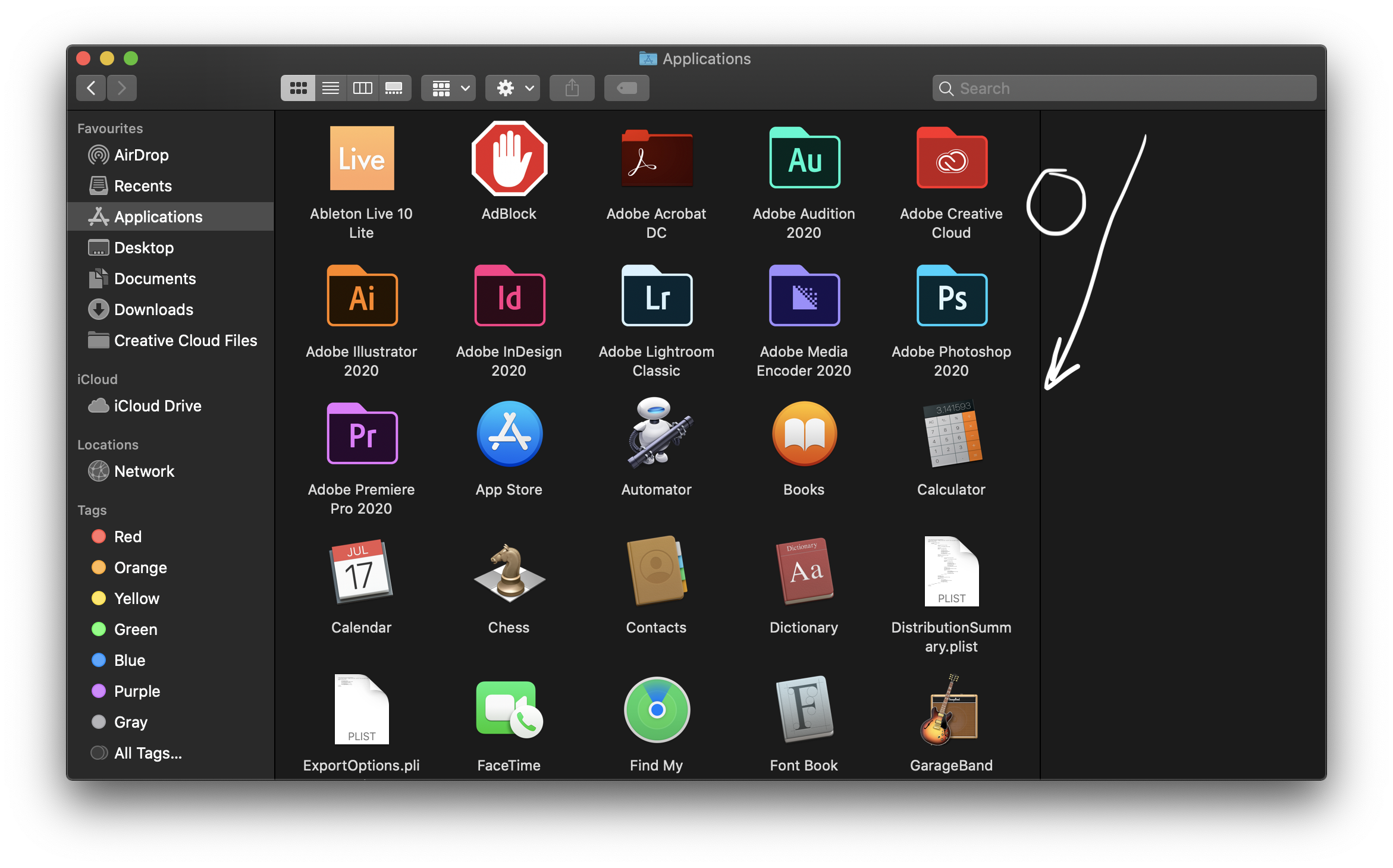Switch to gallery view
This screenshot has width=1393, height=868.
click(x=395, y=87)
